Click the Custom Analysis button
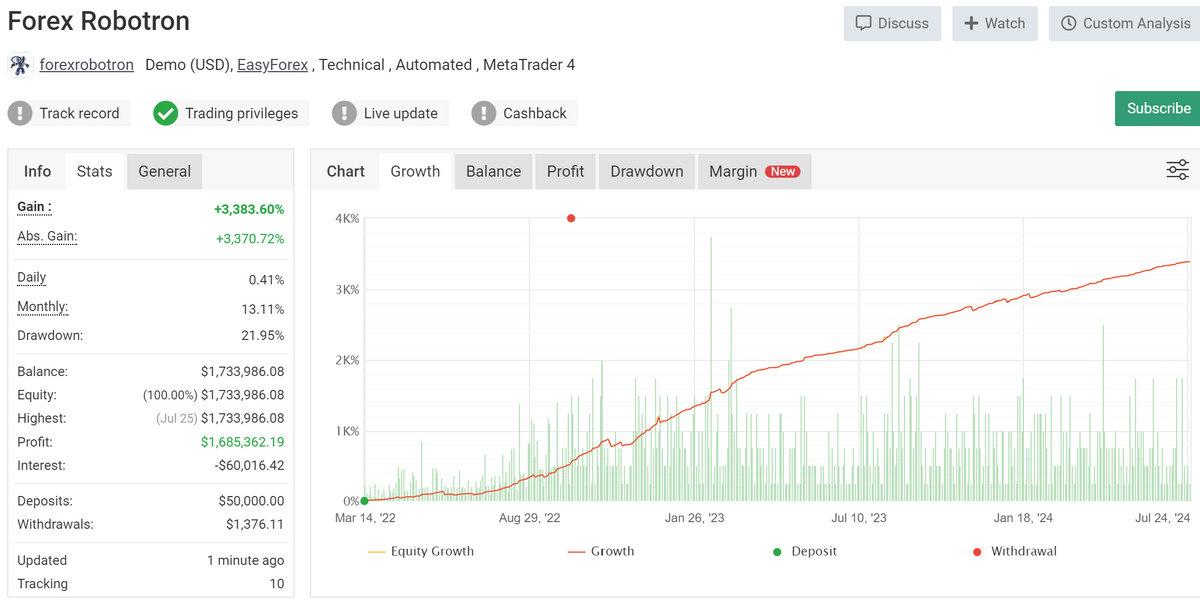Image resolution: width=1200 pixels, height=601 pixels. (x=1124, y=23)
